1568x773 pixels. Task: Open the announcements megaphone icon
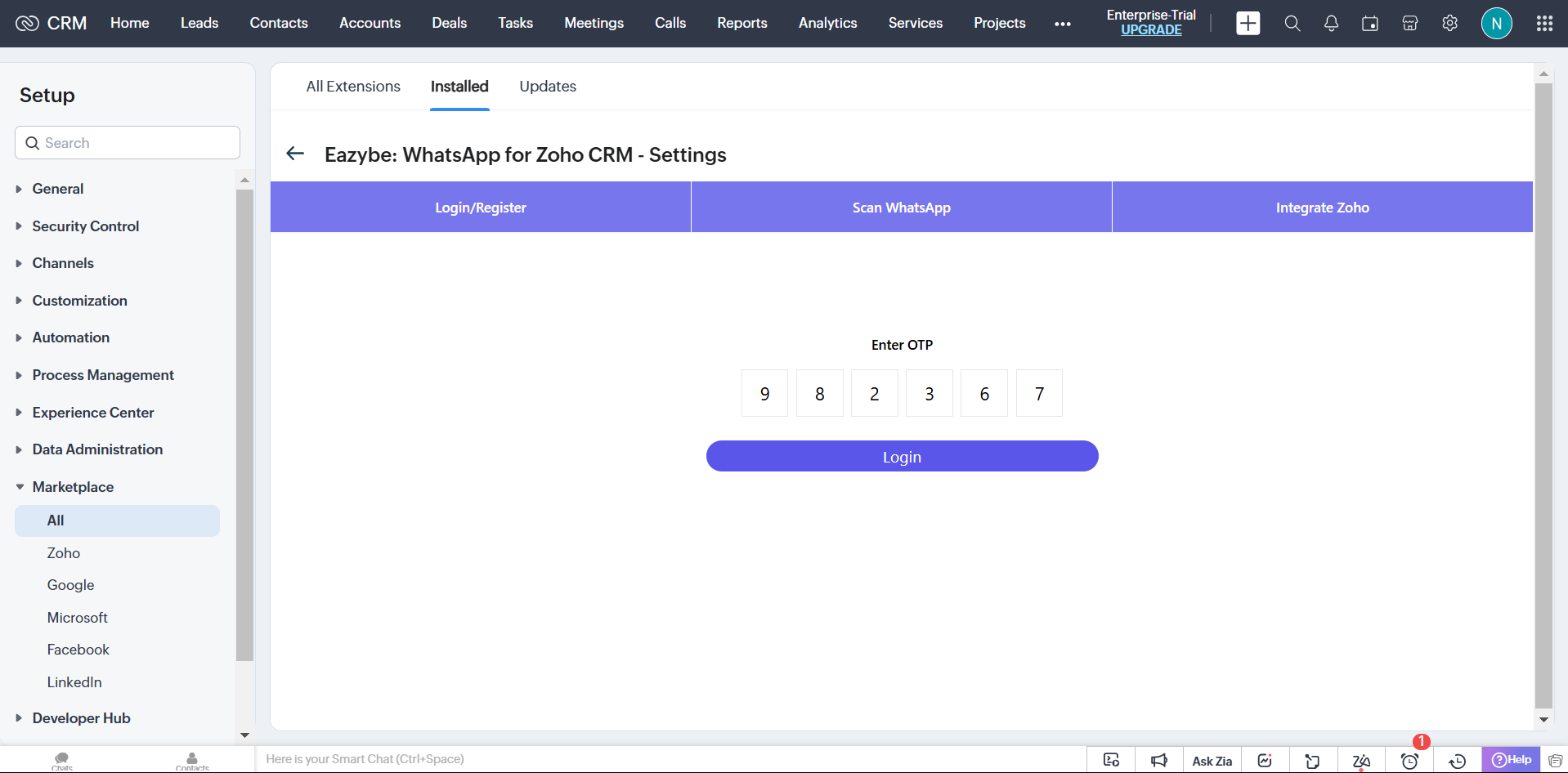[x=1159, y=760]
